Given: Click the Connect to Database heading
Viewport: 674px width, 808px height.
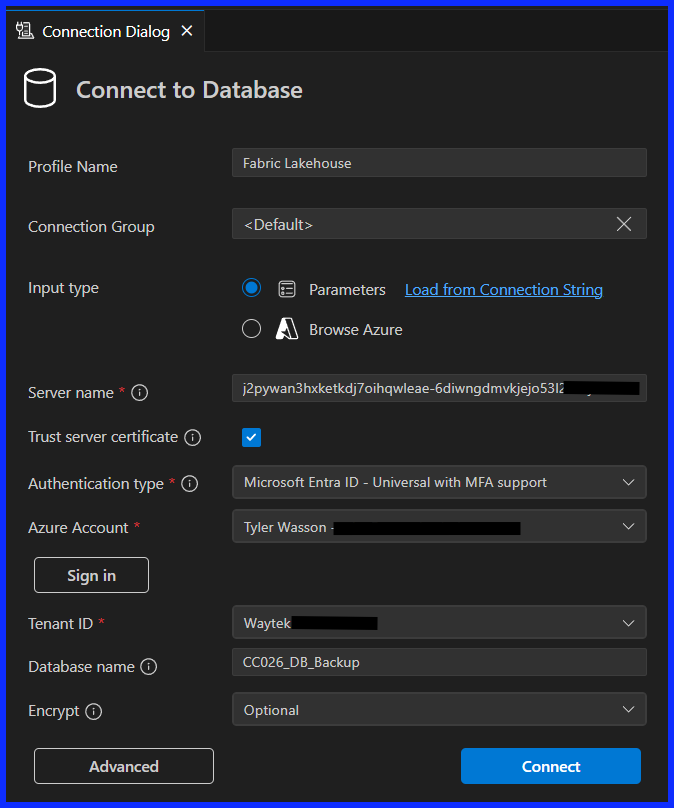Looking at the screenshot, I should (189, 90).
